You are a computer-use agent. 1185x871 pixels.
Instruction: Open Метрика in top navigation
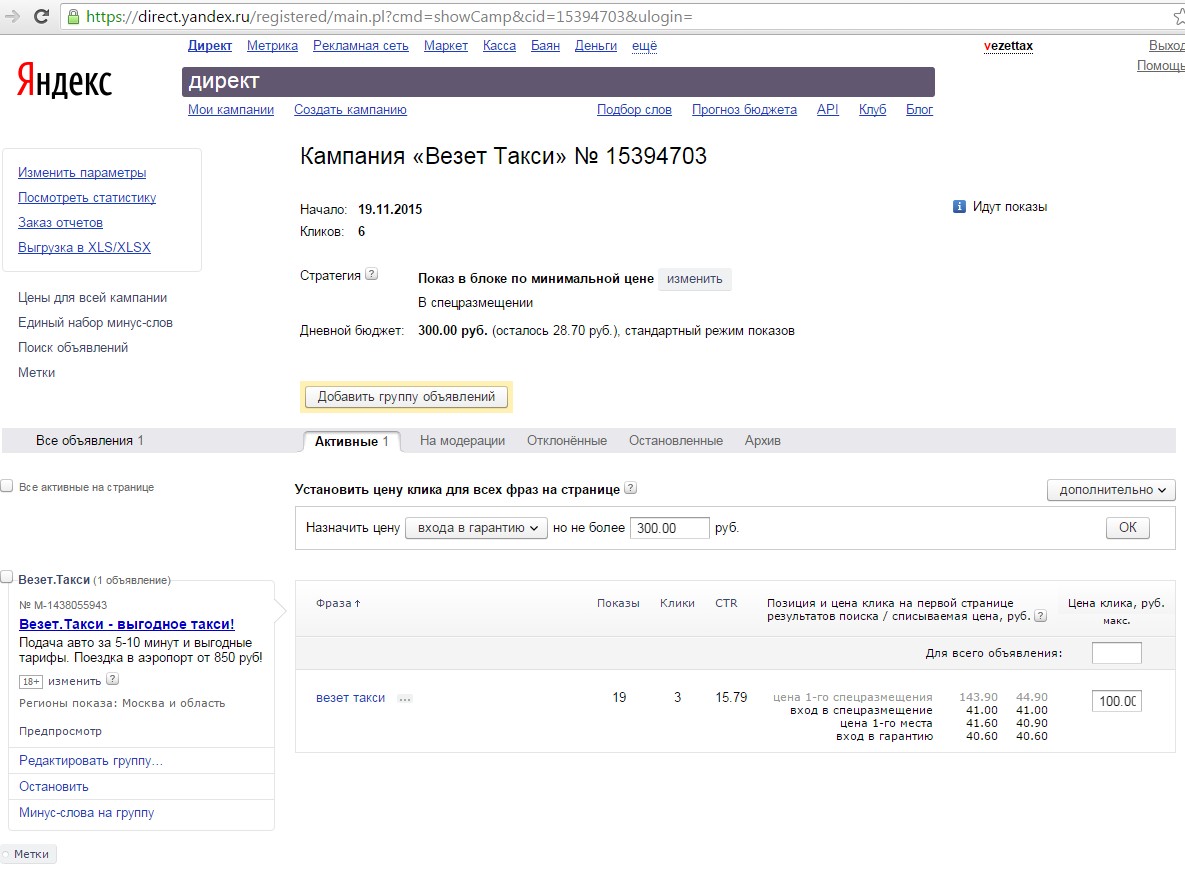(272, 46)
